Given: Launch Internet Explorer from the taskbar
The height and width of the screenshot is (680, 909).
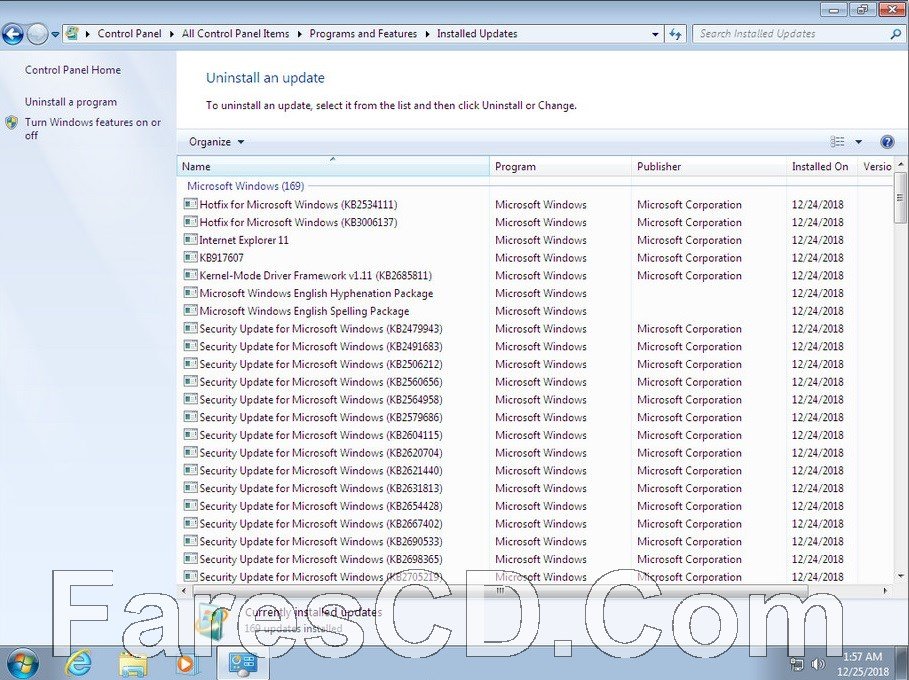Looking at the screenshot, I should [x=78, y=663].
